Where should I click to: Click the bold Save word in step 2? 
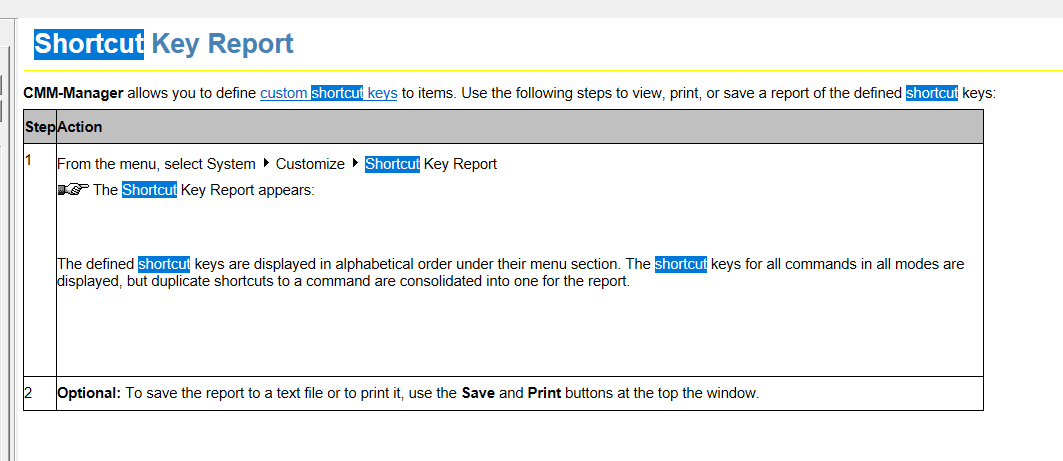click(479, 393)
